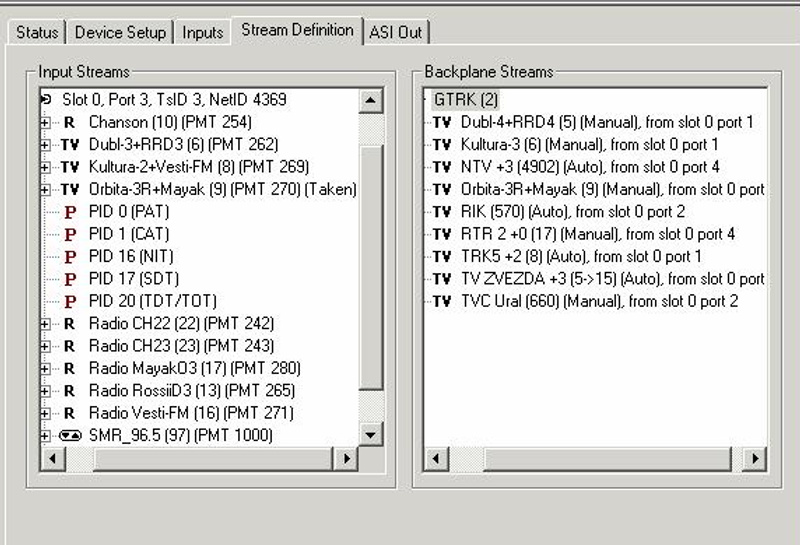The width and height of the screenshot is (800, 545).
Task: Select RTR 2 +0 (17) (Manual) row
Action: (x=597, y=234)
